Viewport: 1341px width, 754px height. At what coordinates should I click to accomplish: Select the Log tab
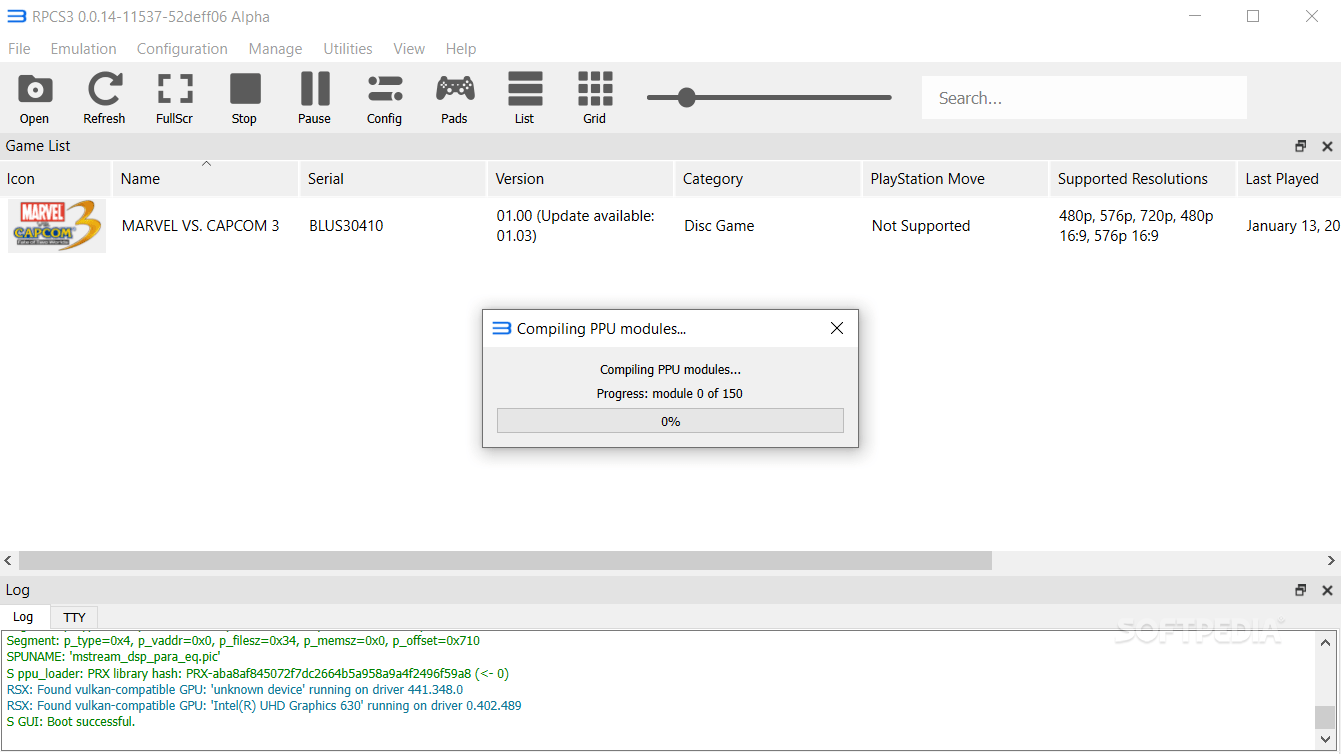pos(23,617)
